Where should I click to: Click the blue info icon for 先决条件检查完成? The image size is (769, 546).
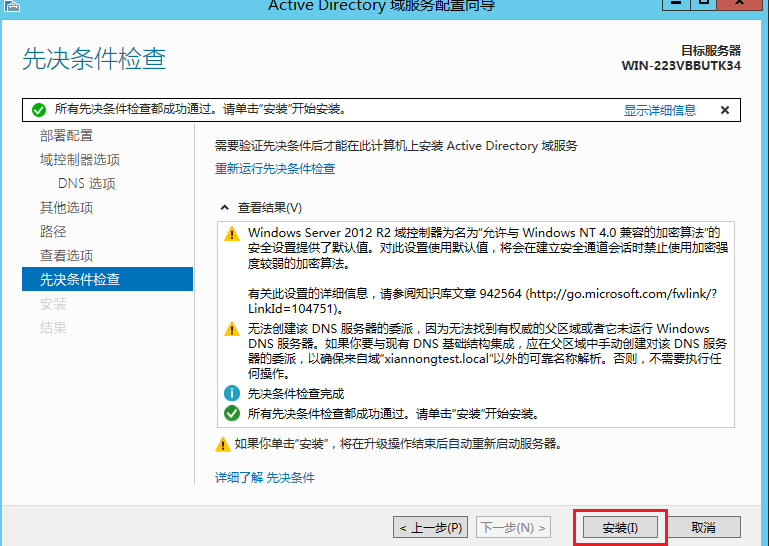[x=232, y=393]
